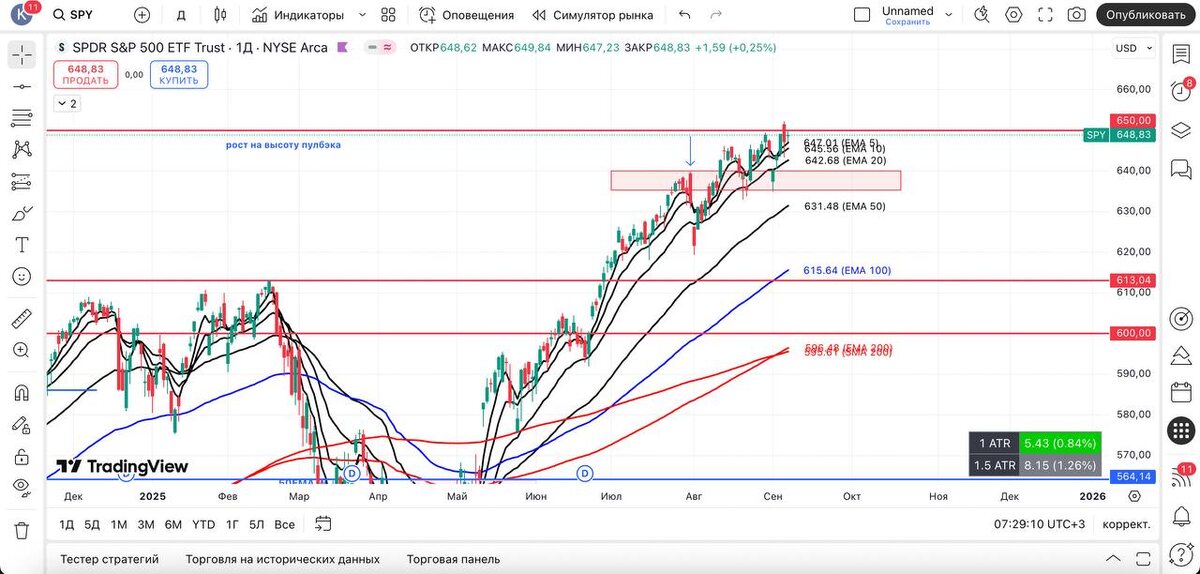Open the Индикаторы indicators dialog
The width and height of the screenshot is (1200, 574).
(x=298, y=15)
